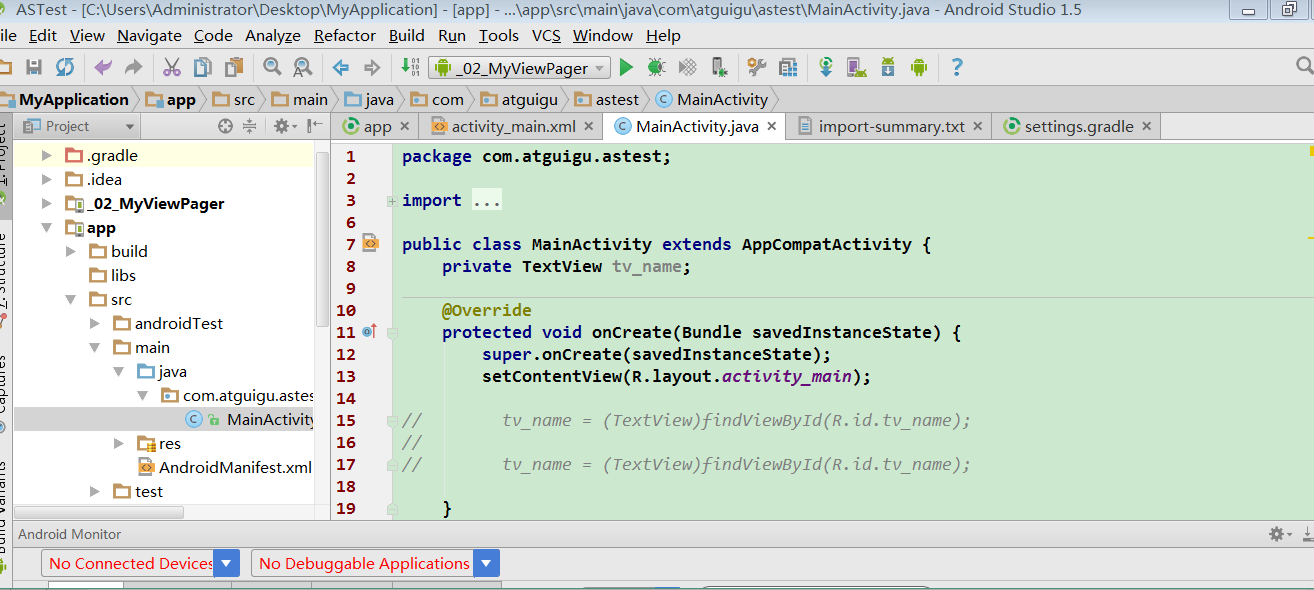Click the Find magnifier icon in toolbar
Screen dimensions: 1314x590
[x=272, y=68]
